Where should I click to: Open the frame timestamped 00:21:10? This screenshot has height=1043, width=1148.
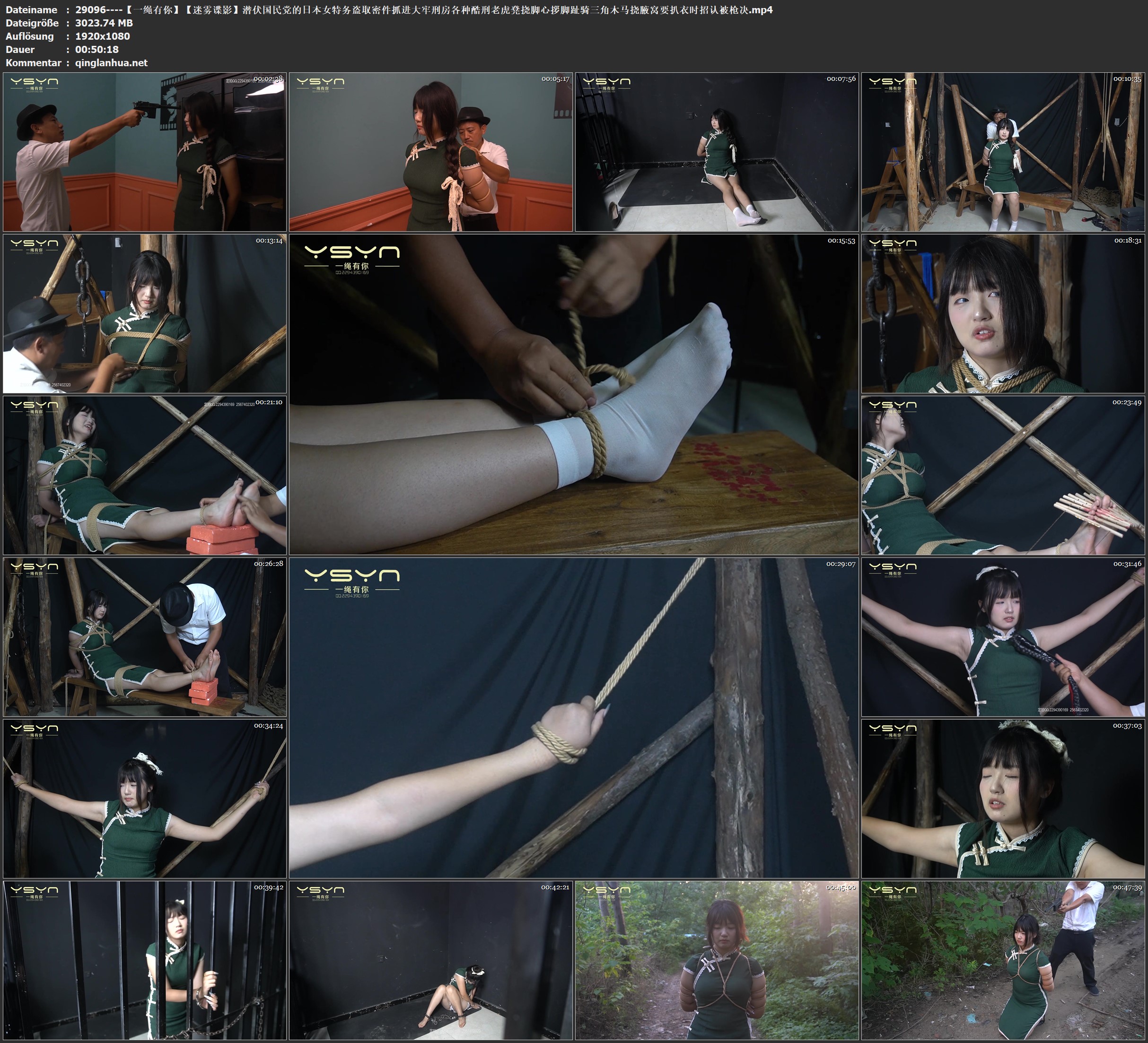coord(145,475)
